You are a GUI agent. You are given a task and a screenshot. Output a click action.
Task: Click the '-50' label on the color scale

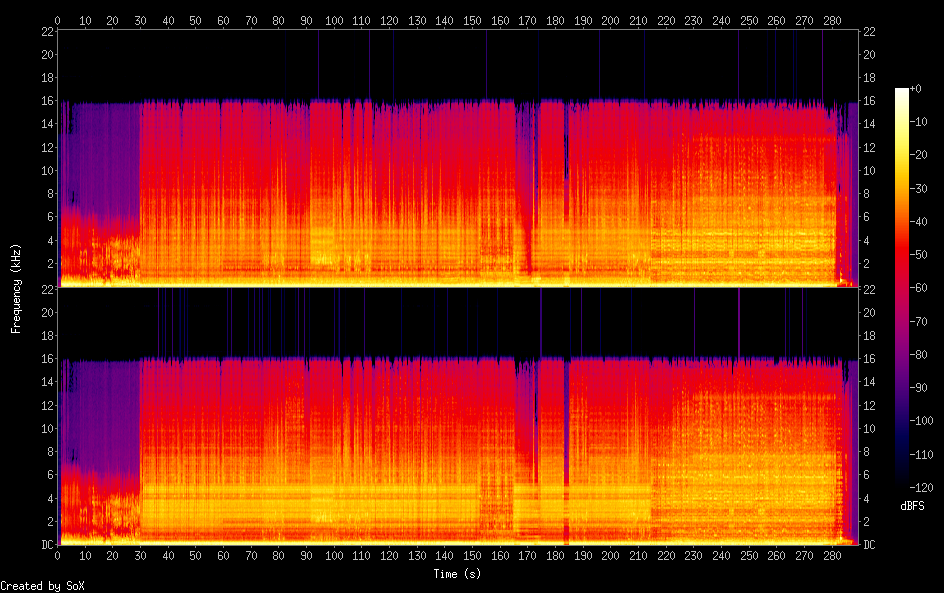(x=919, y=255)
